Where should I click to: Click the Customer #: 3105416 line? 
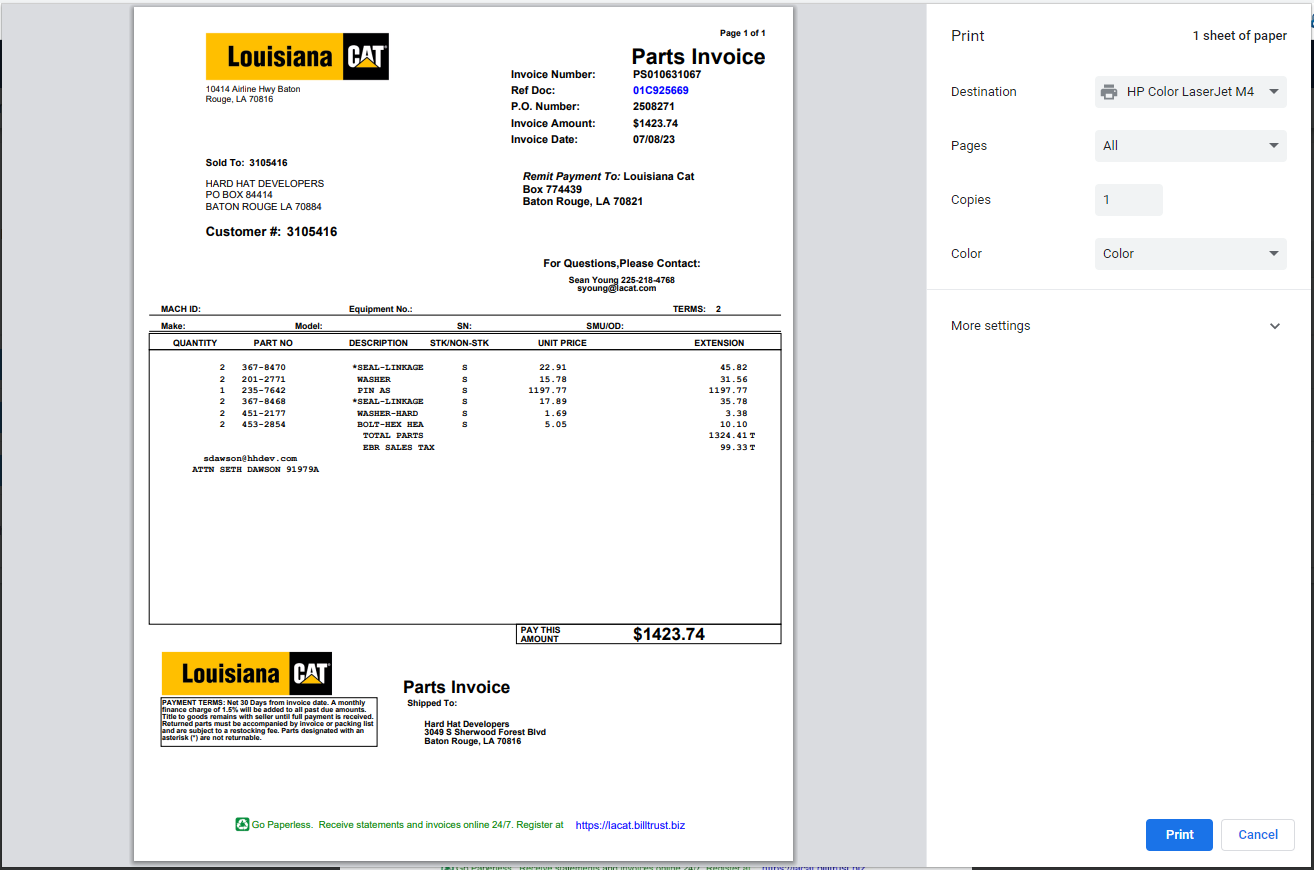271,232
